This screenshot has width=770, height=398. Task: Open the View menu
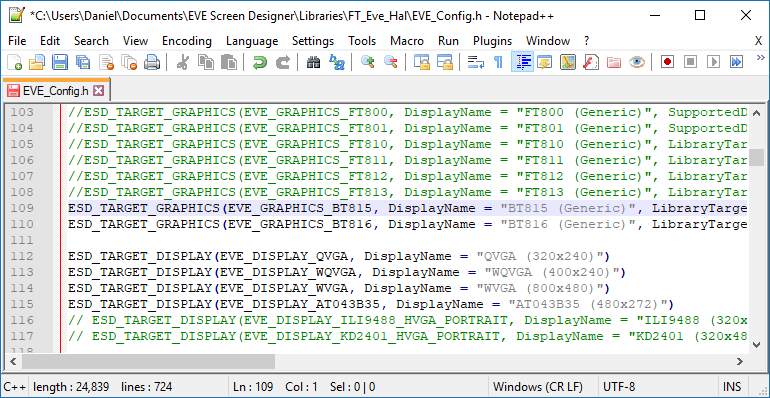tap(136, 41)
